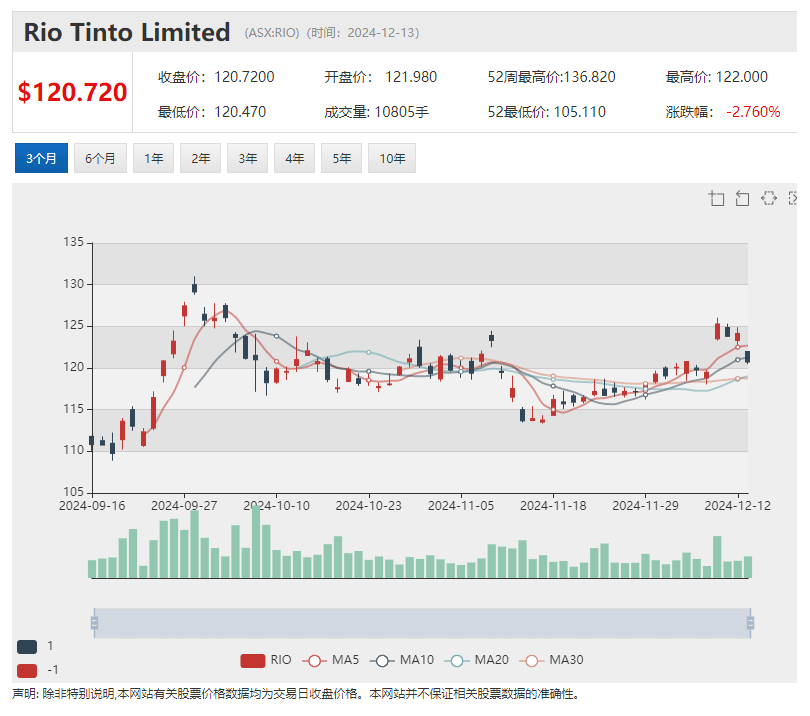This screenshot has width=810, height=716.
Task: Toggle MA5 line in legend
Action: pos(332,660)
